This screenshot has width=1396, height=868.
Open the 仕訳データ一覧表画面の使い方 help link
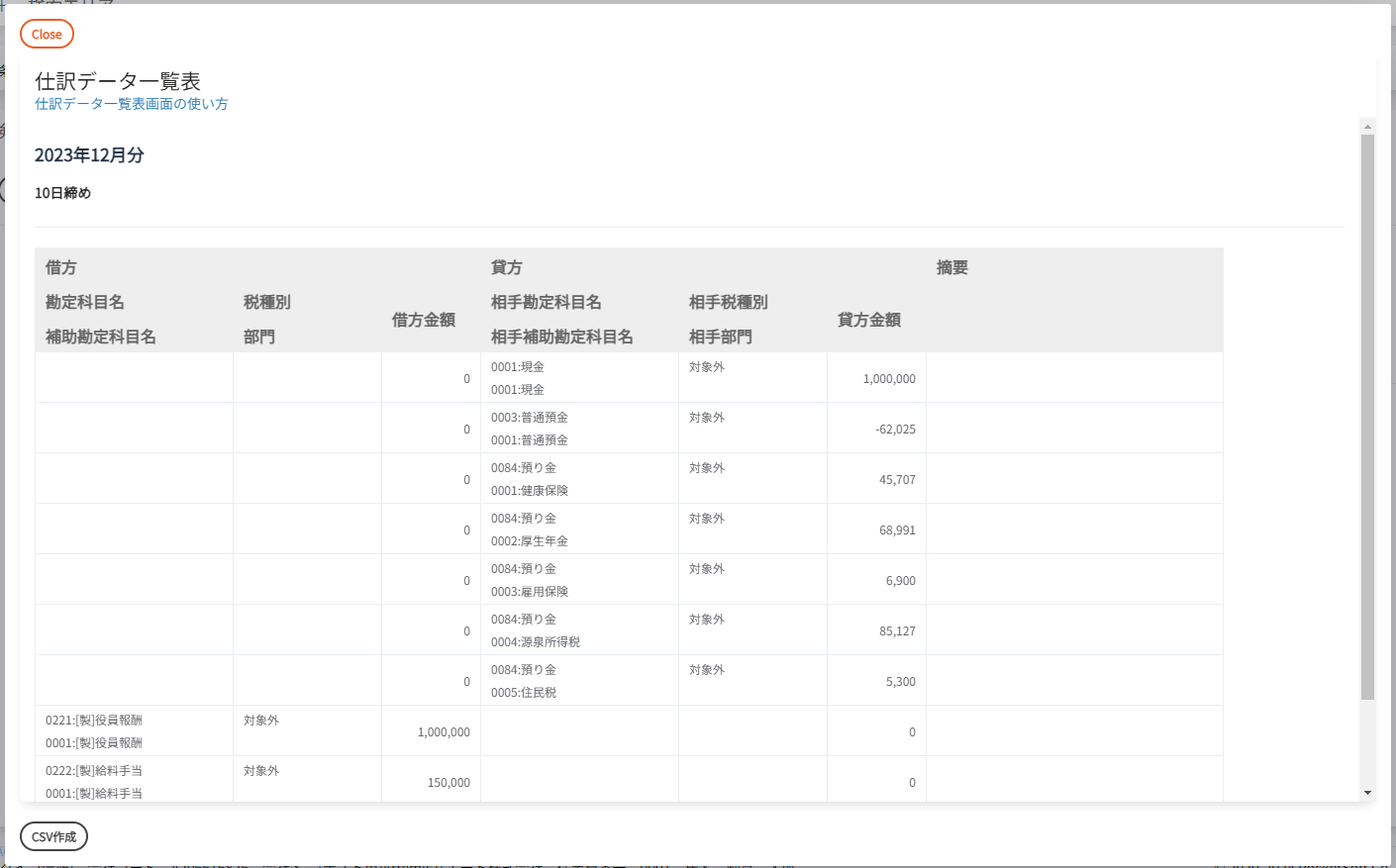point(132,104)
